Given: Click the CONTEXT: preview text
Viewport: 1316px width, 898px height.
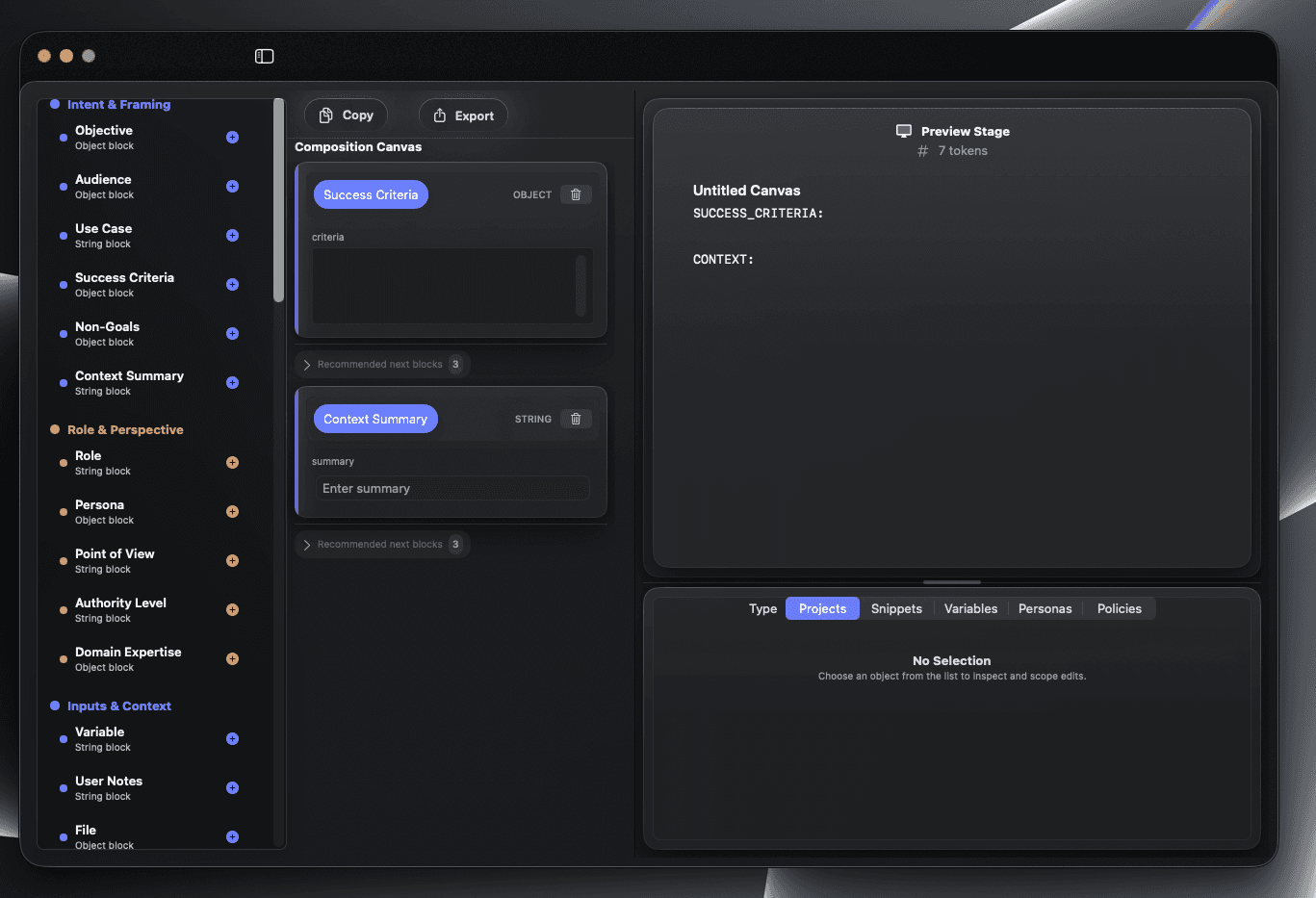Looking at the screenshot, I should 723,260.
